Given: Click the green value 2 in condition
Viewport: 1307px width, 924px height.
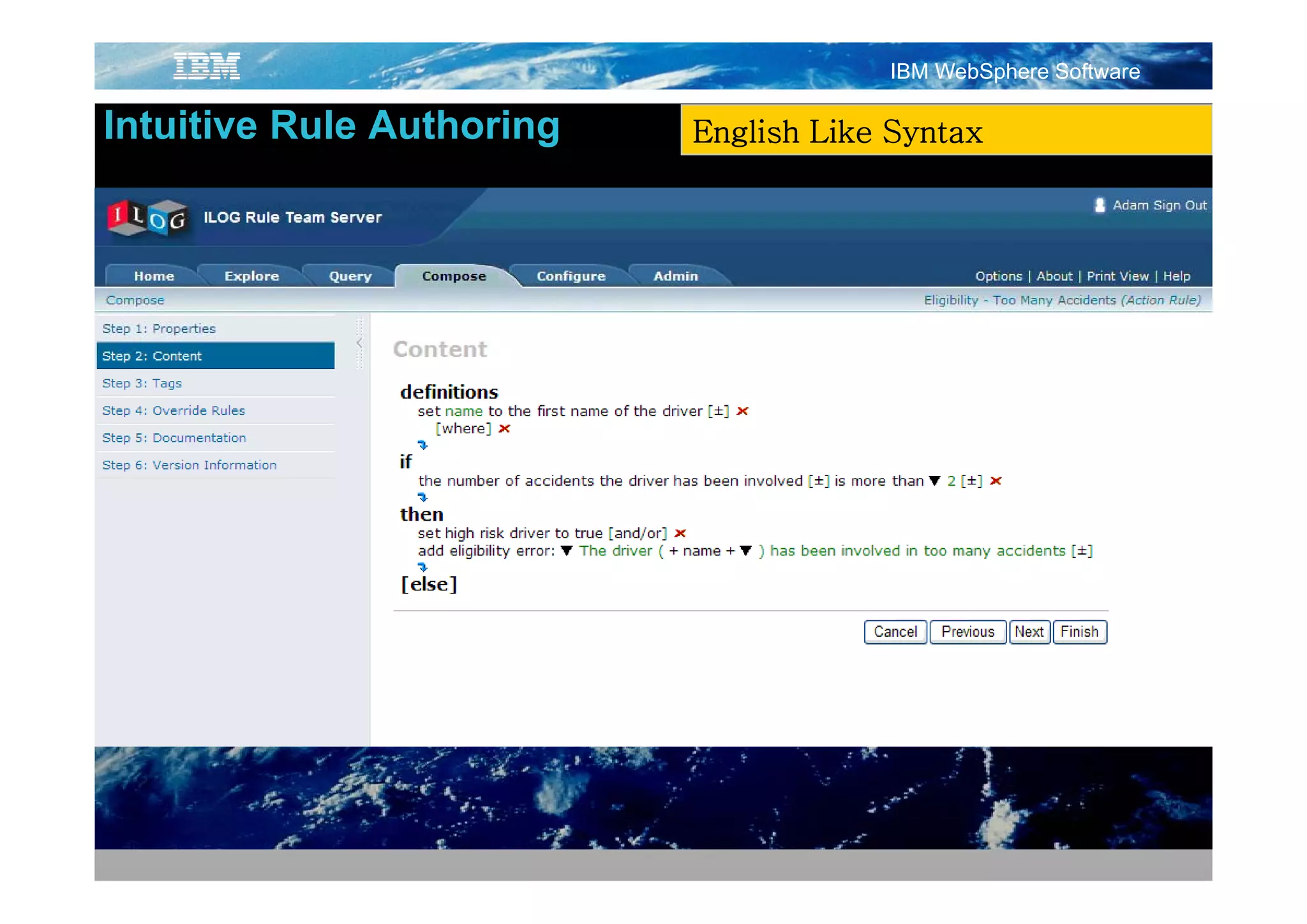Looking at the screenshot, I should coord(952,481).
